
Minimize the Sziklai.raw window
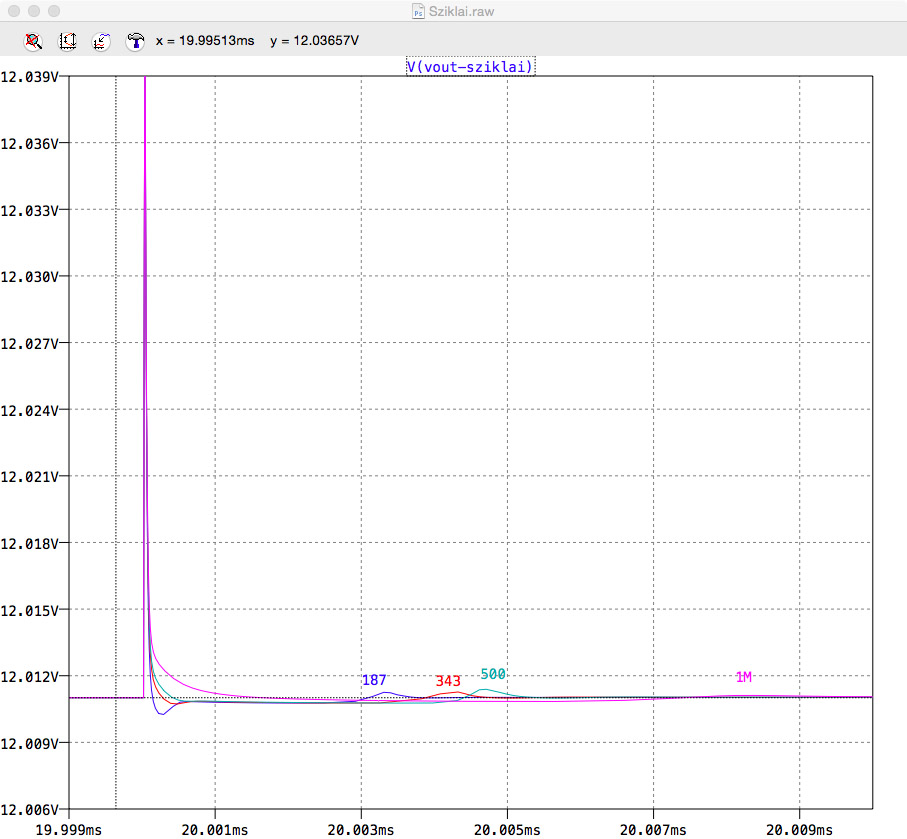pos(34,11)
